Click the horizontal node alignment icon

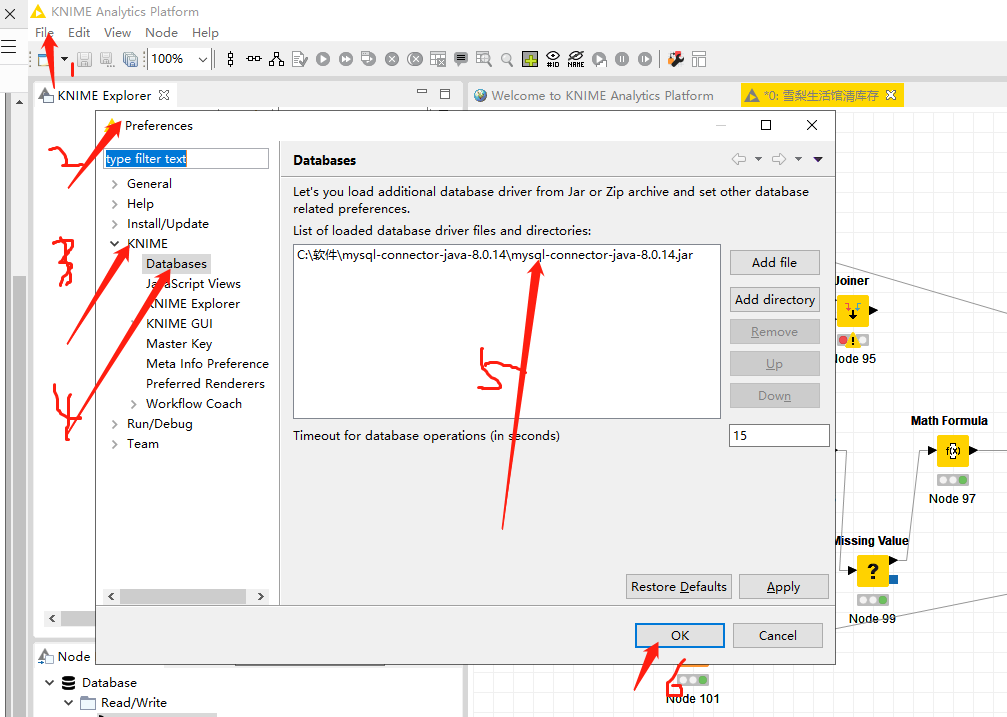(x=254, y=59)
